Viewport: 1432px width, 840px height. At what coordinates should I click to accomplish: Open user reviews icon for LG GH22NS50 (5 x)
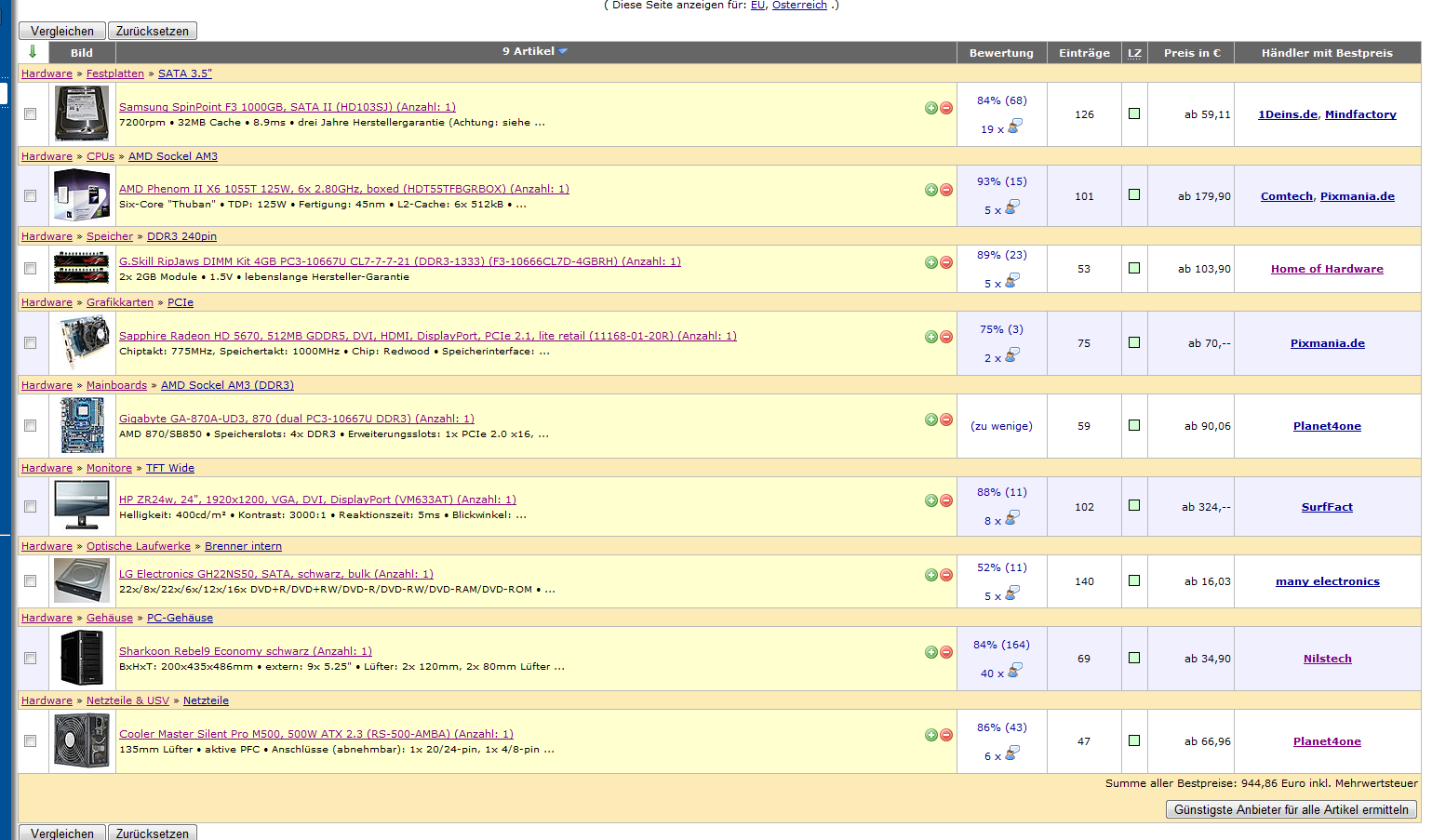1012,593
